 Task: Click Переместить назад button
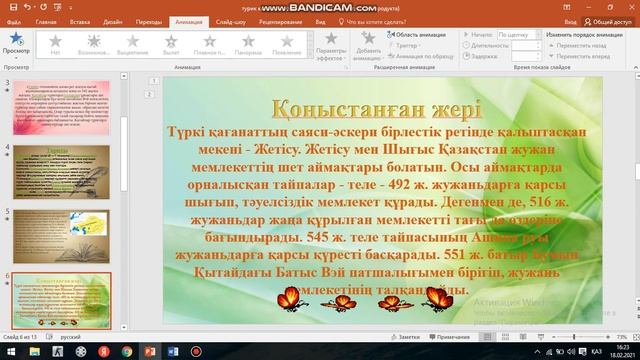coord(578,45)
